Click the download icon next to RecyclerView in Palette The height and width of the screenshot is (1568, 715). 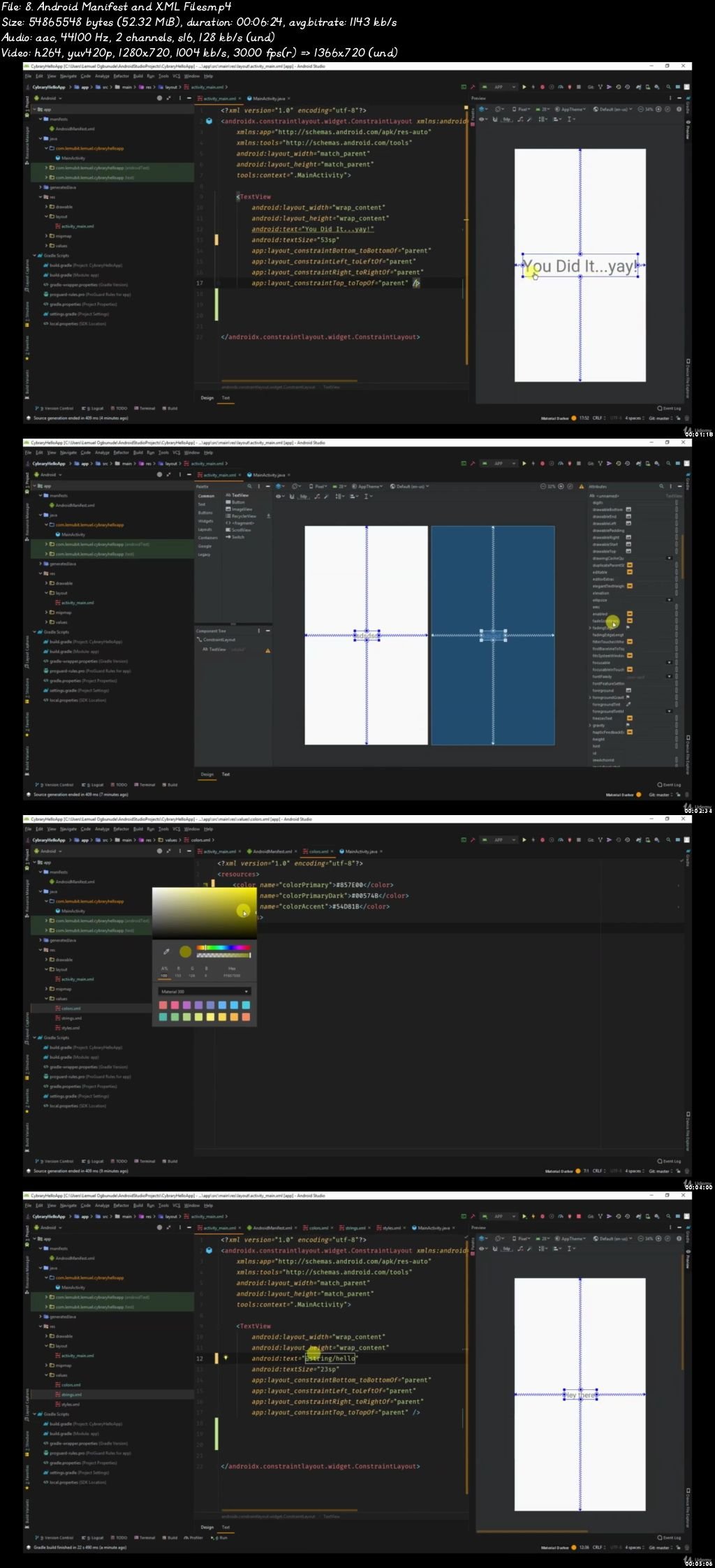pyautogui.click(x=269, y=516)
